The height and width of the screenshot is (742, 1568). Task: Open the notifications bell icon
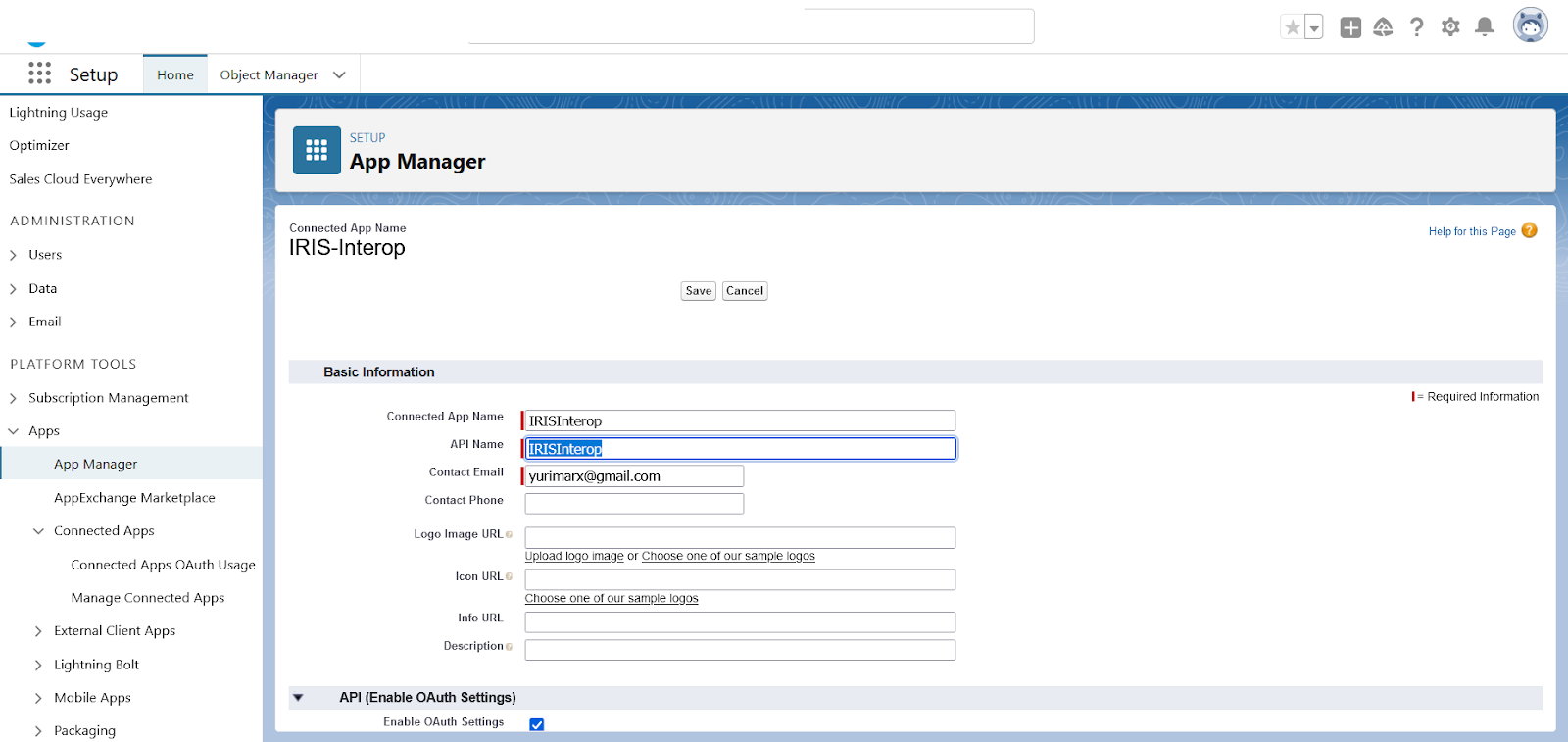1485,27
